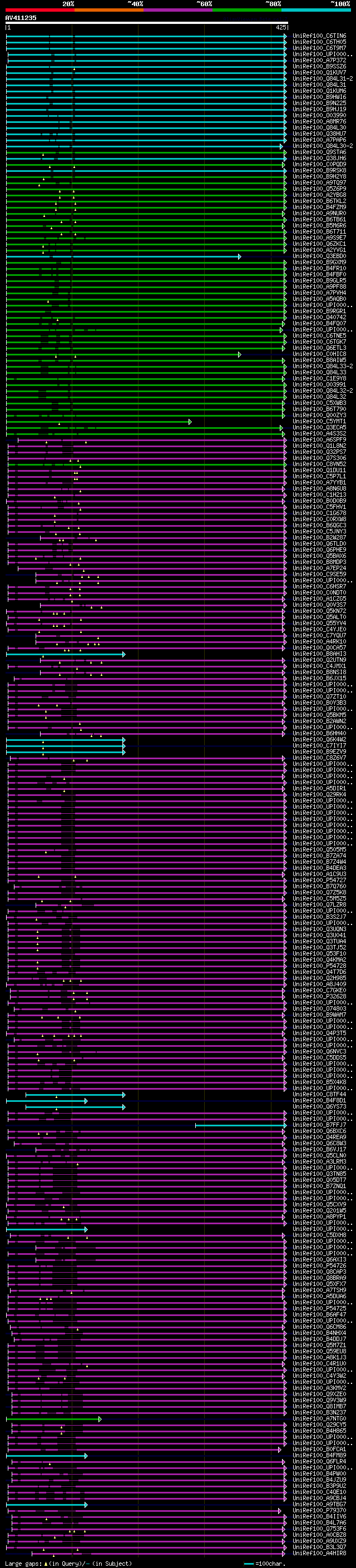Click the red 20% legend segment
Screen dimensions: 356x1568
click(39, 10)
